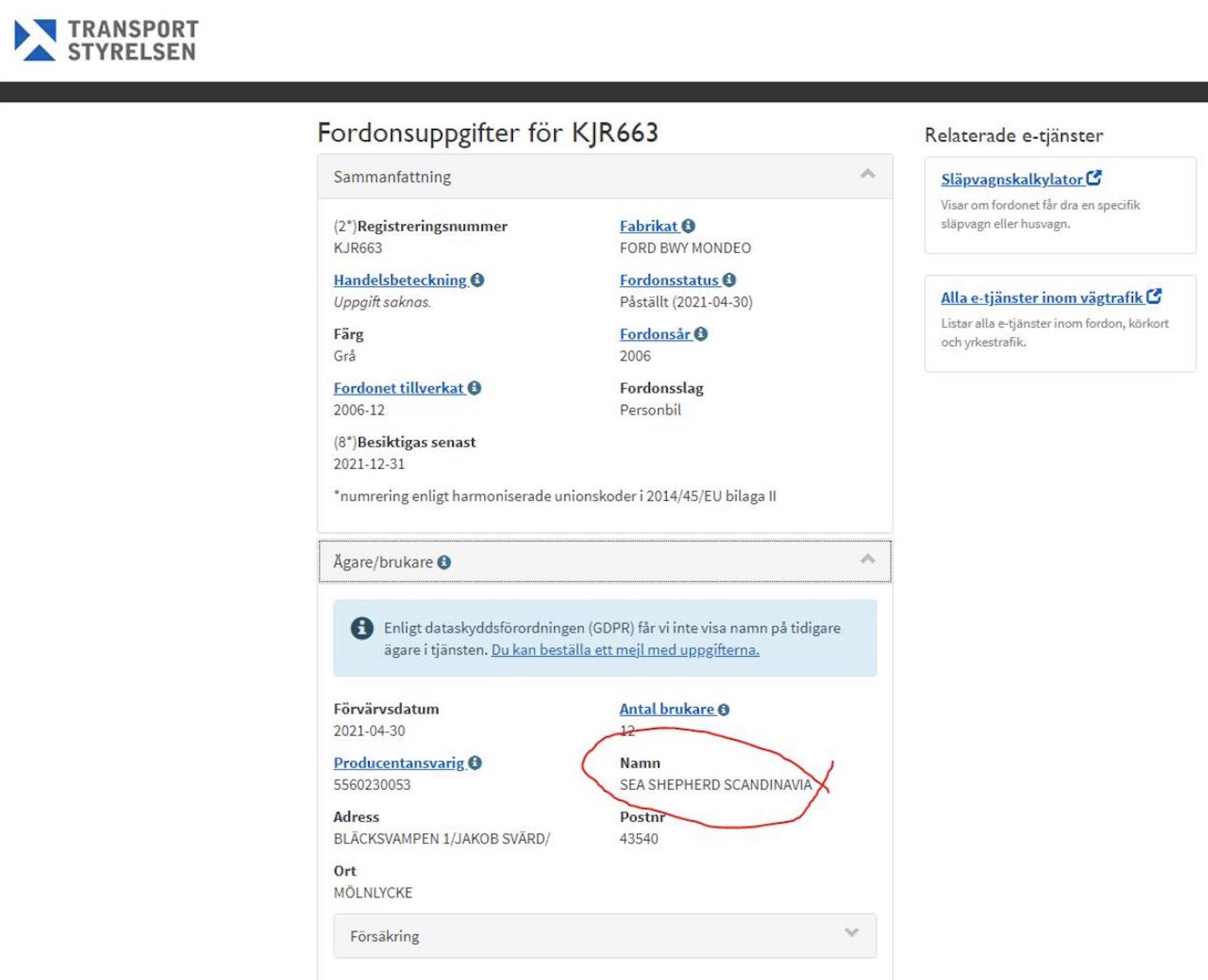Click info icon next to Fabrikat
1208x980 pixels.
pos(688,226)
